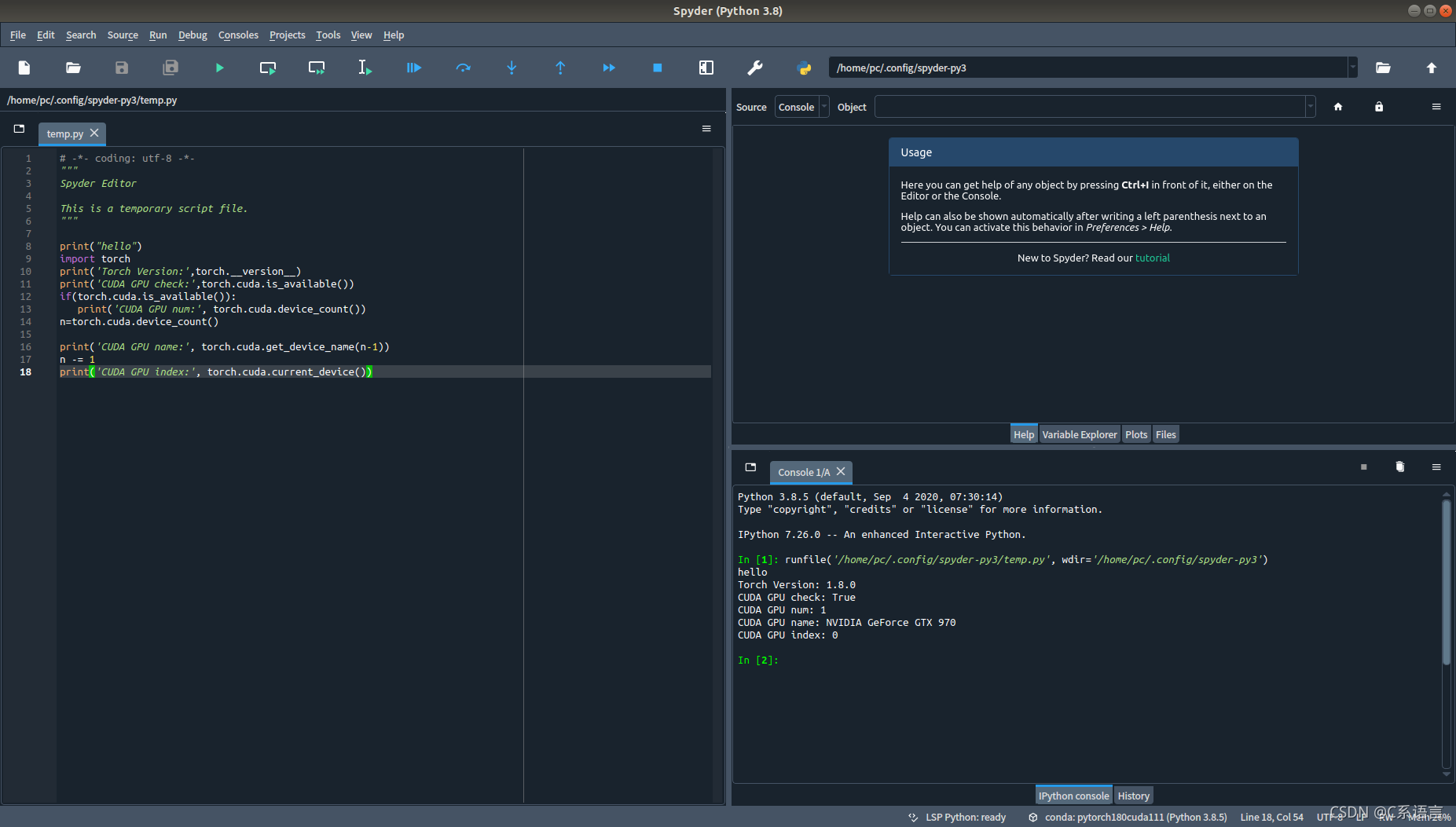This screenshot has height=827, width=1456.
Task: Open the Source Console combo box
Action: [802, 107]
